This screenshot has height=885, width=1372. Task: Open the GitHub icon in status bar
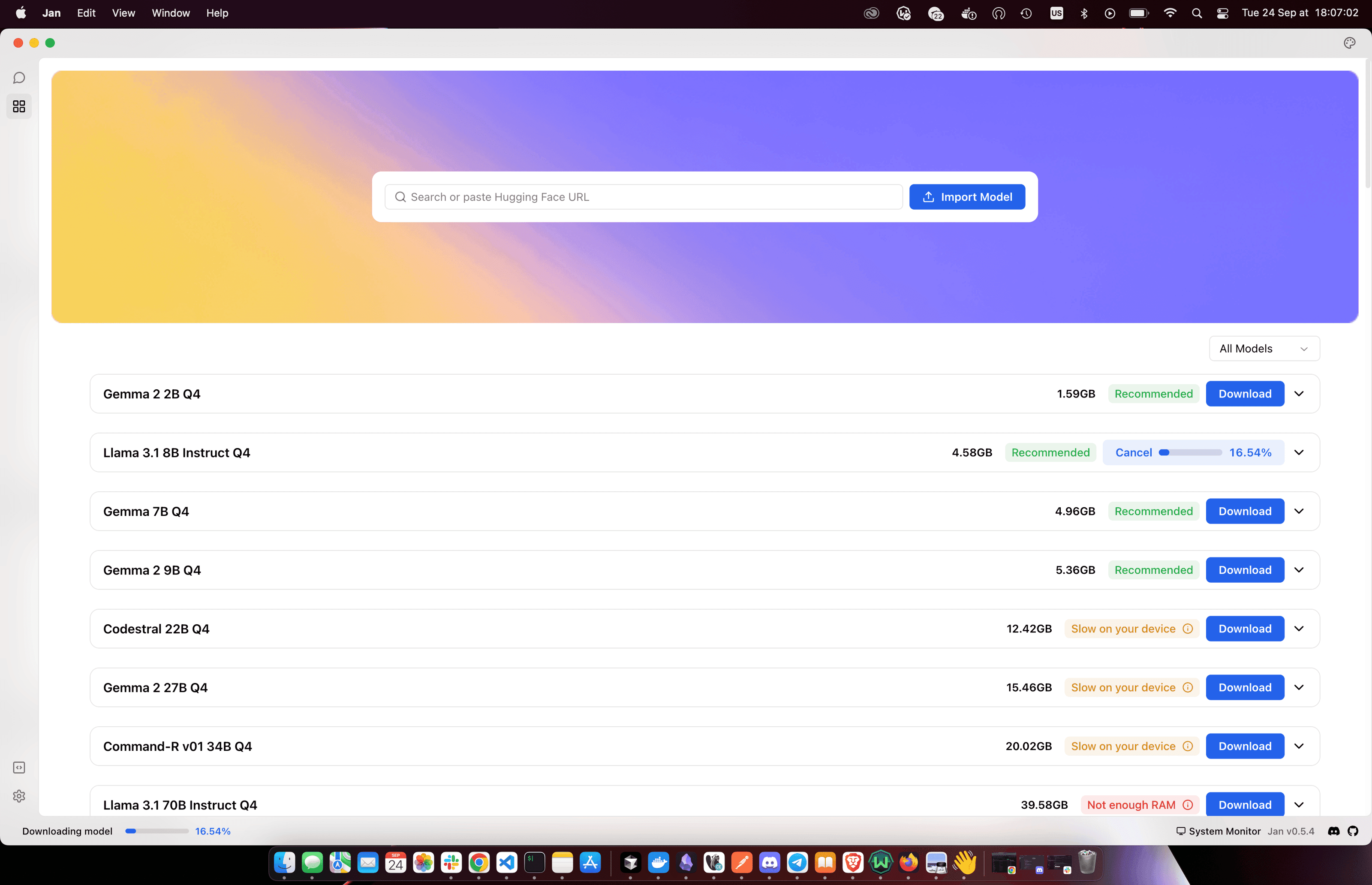(1353, 831)
